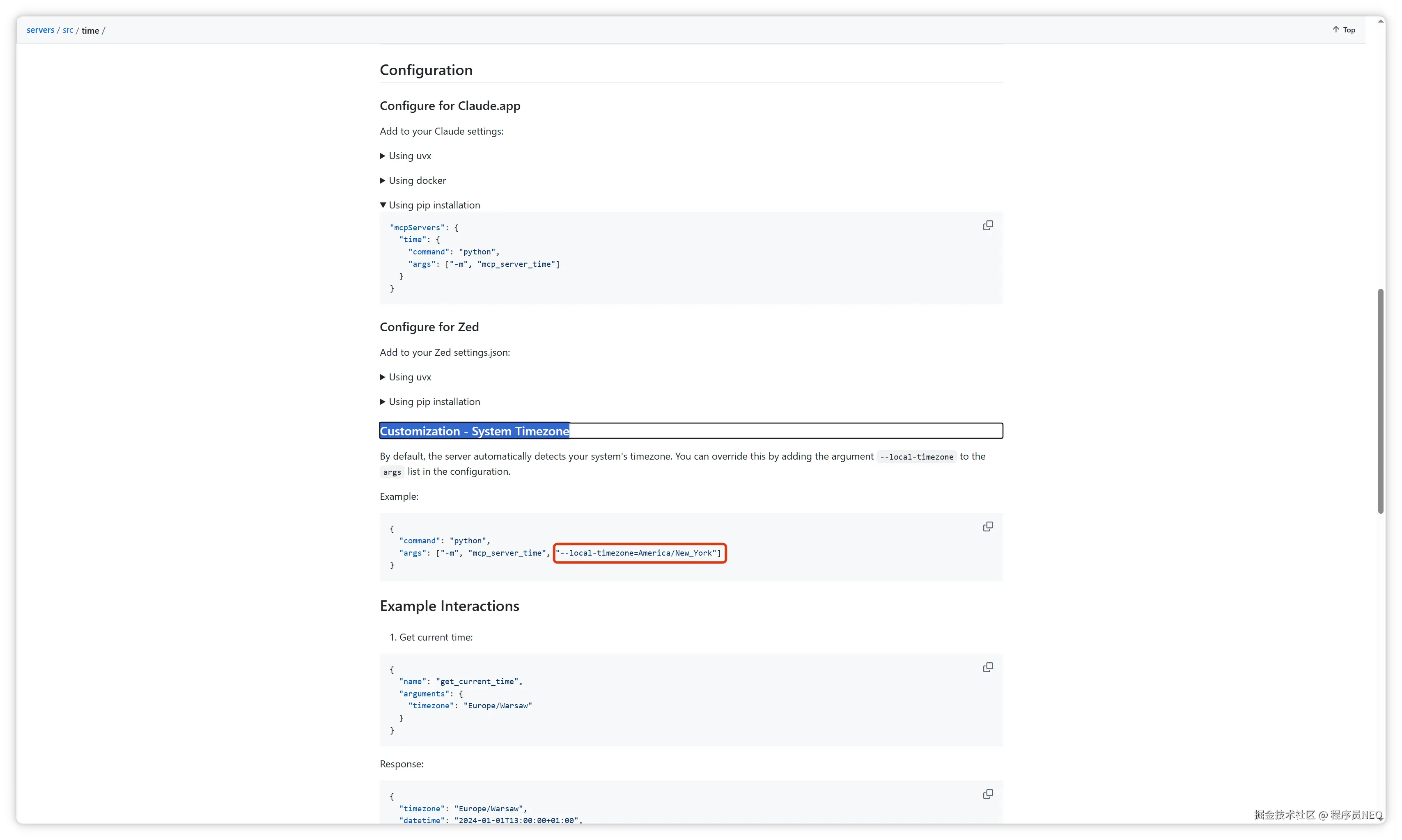
Task: Open the src breadcrumb link
Action: point(68,30)
